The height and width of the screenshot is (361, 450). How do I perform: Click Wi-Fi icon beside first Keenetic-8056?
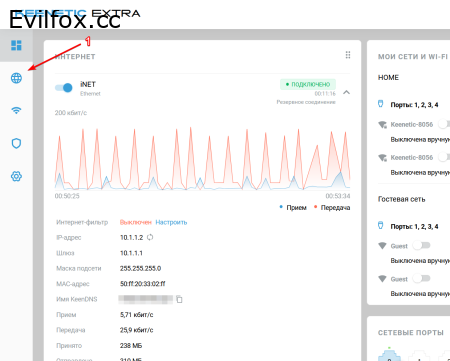click(x=382, y=125)
